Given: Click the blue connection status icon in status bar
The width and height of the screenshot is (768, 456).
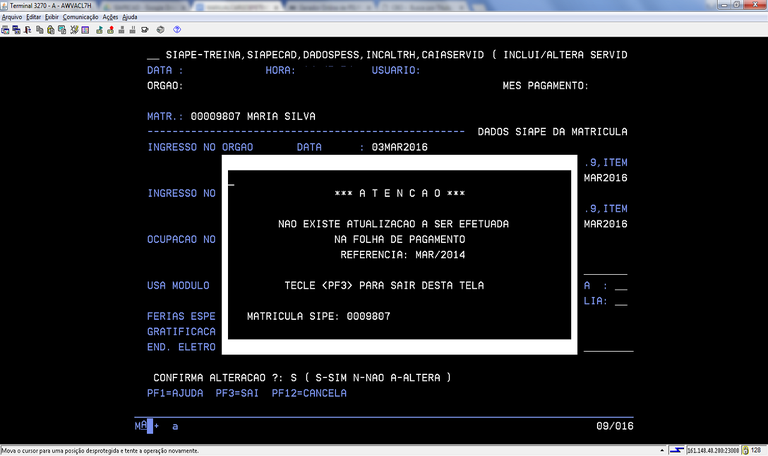Looking at the screenshot, I should click(x=677, y=450).
